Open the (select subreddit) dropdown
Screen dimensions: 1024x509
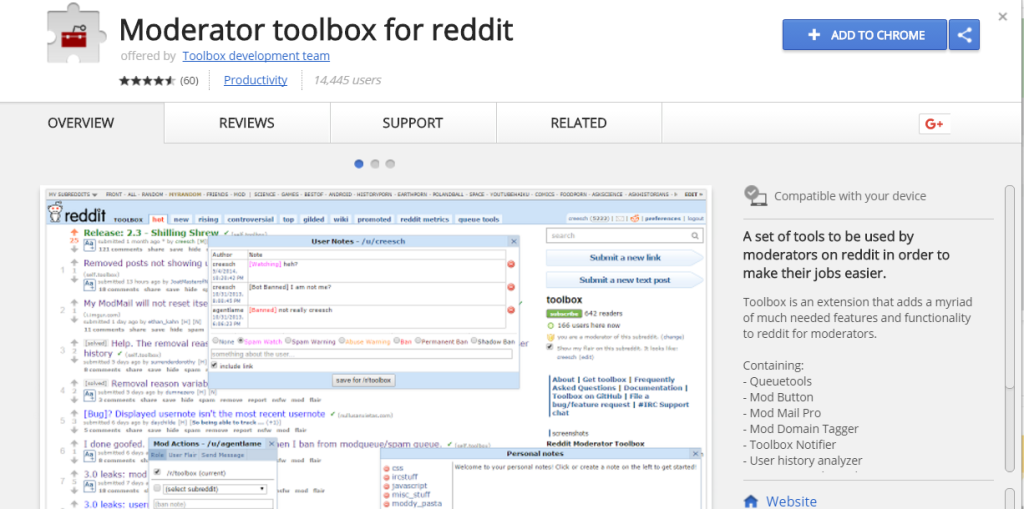point(216,489)
